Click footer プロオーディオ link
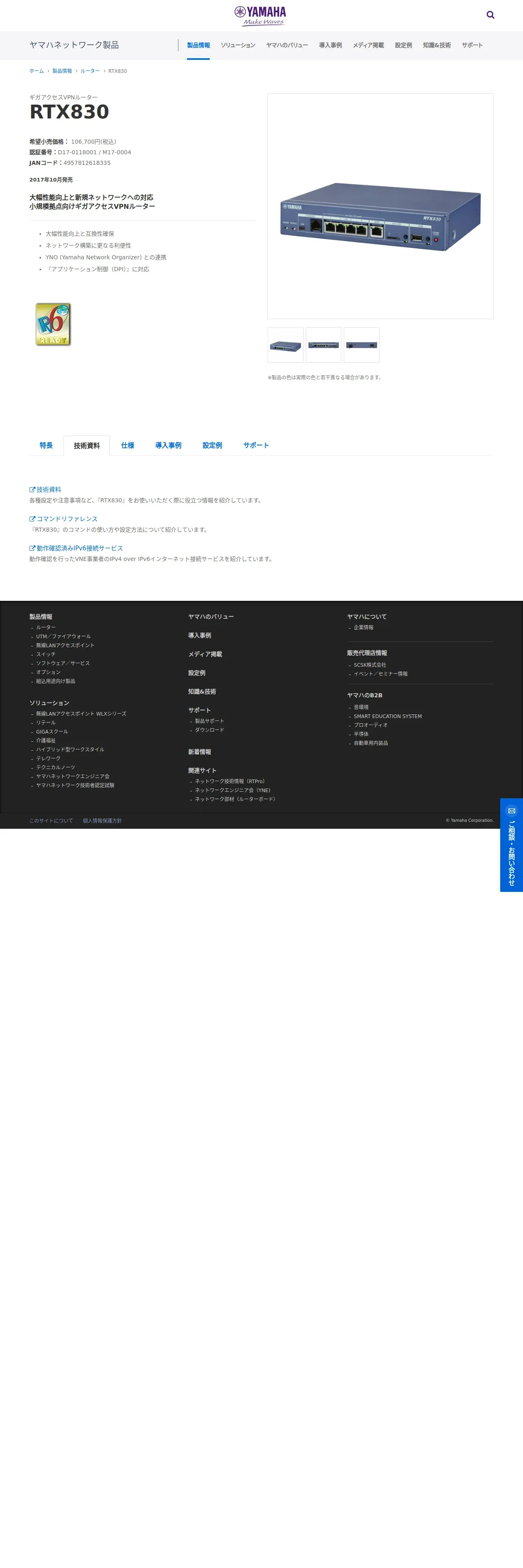Image resolution: width=523 pixels, height=1568 pixels. (x=371, y=725)
